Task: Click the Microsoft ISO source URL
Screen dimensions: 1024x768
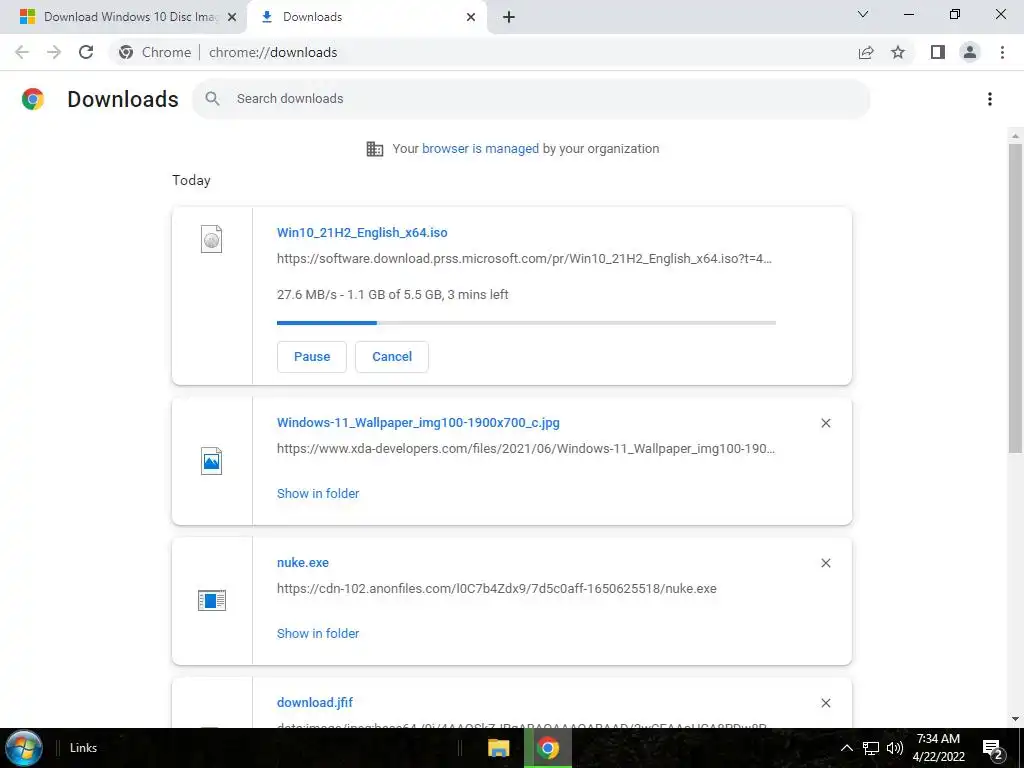Action: click(x=524, y=259)
